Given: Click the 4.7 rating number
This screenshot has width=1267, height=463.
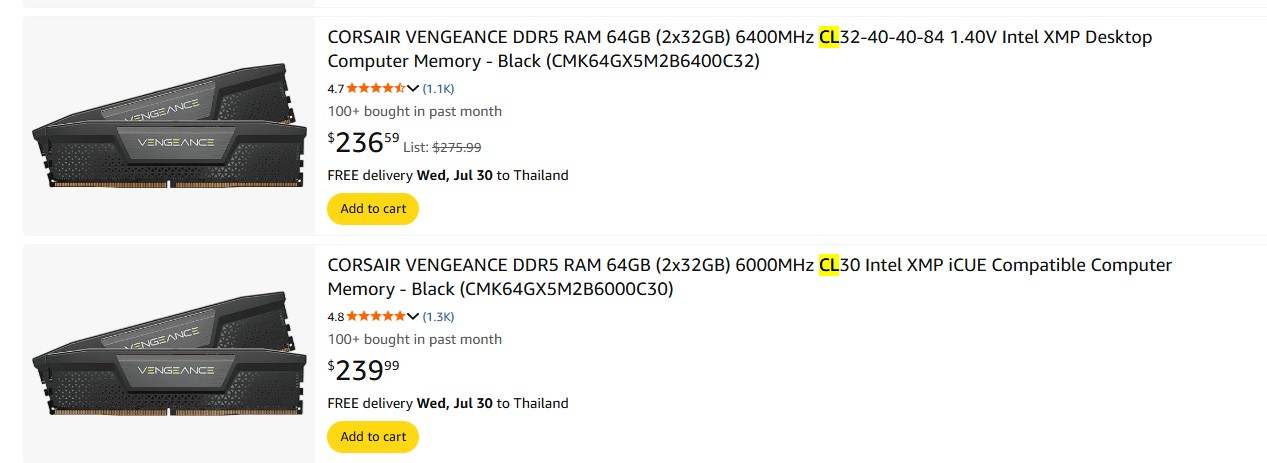Looking at the screenshot, I should (336, 88).
